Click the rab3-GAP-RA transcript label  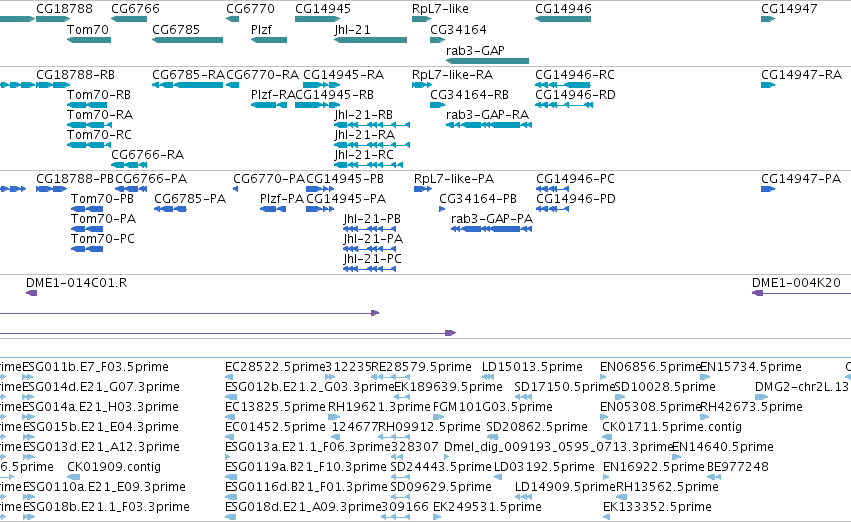[487, 115]
